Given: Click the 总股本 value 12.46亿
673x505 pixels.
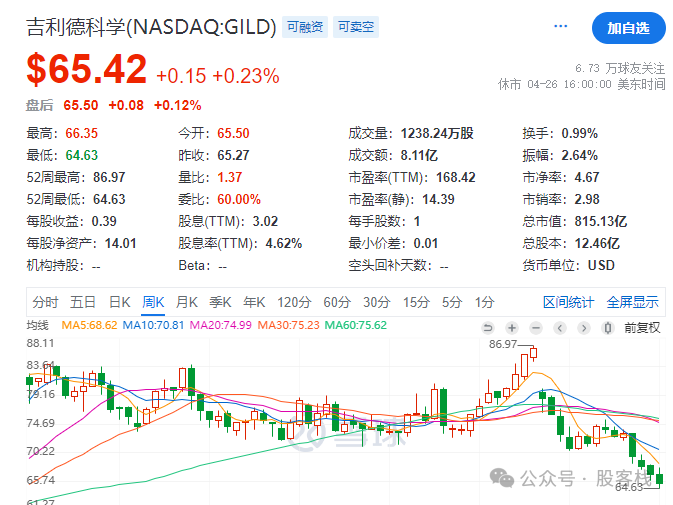Looking at the screenshot, I should [597, 243].
